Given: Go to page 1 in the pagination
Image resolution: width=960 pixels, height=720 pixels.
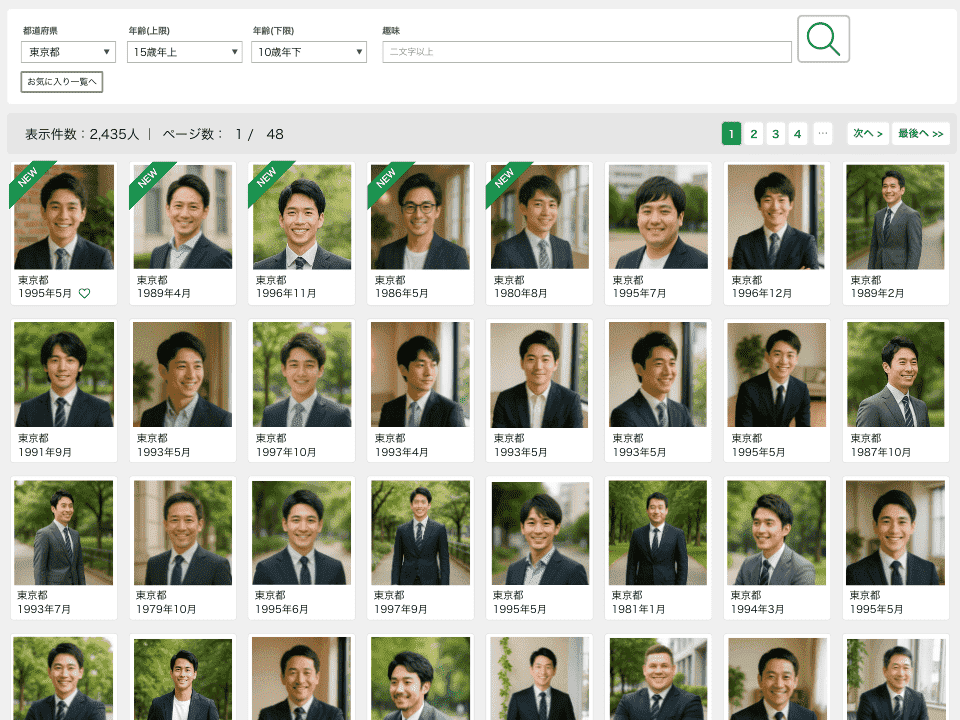Looking at the screenshot, I should coord(731,133).
